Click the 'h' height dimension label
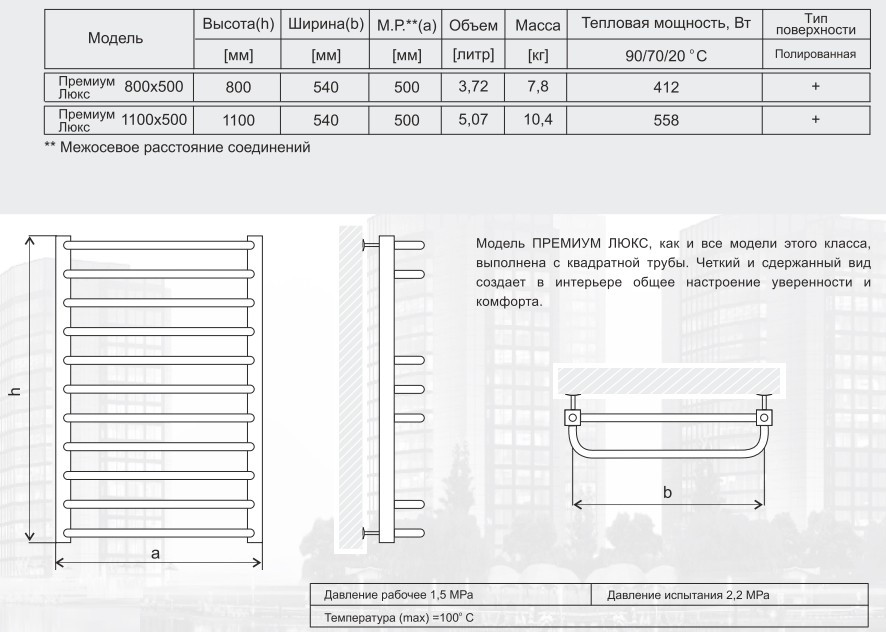Image resolution: width=886 pixels, height=632 pixels. (x=15, y=390)
